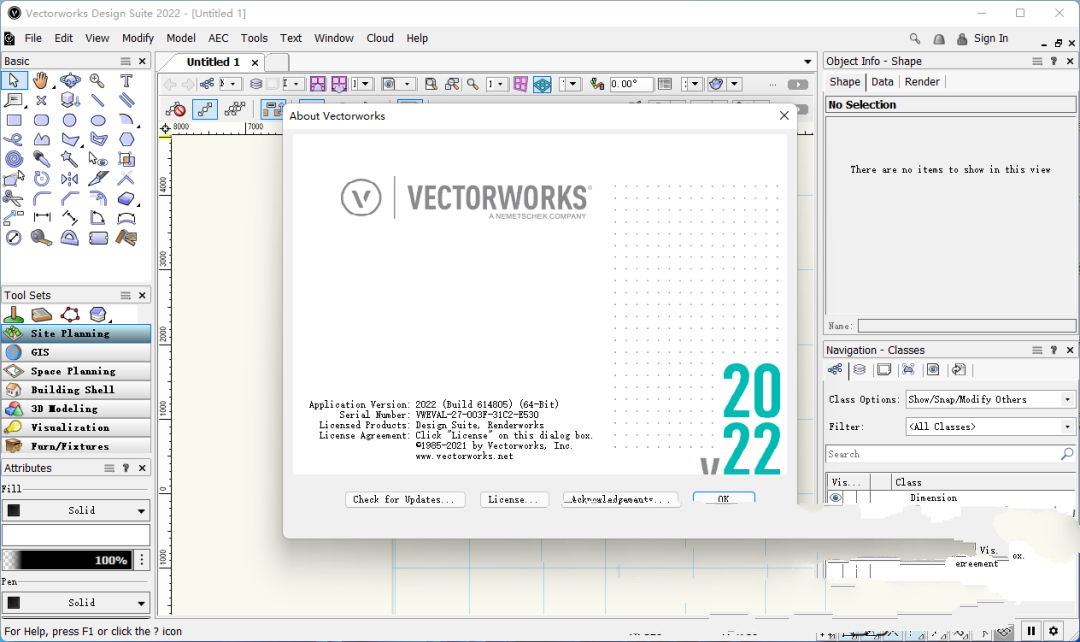Image resolution: width=1080 pixels, height=642 pixels.
Task: Open the render mode teapot dropdown arrow
Action: [x=734, y=84]
